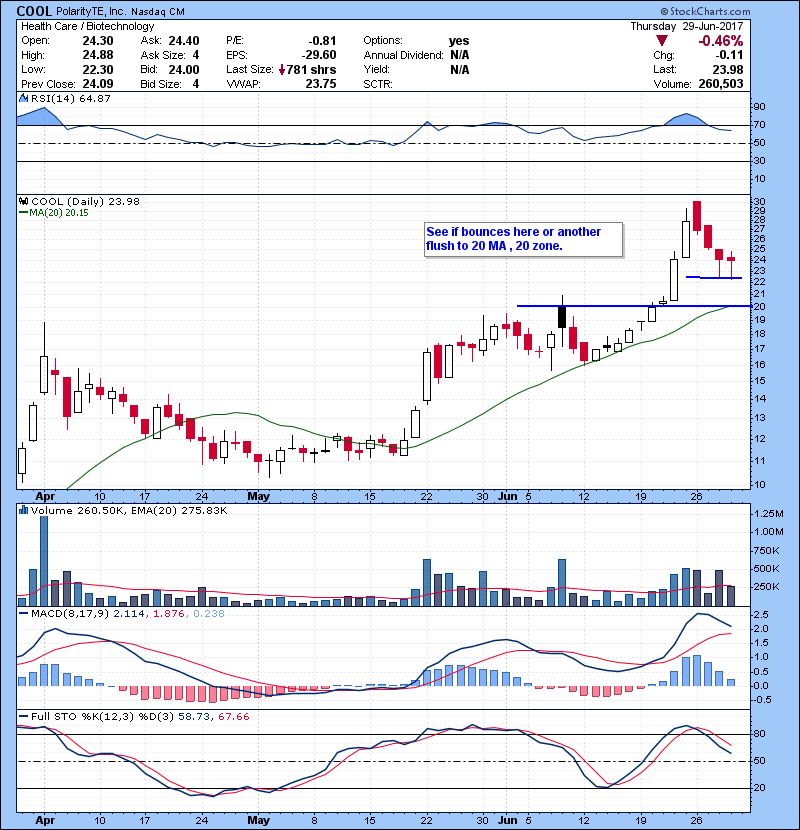This screenshot has width=800, height=830.
Task: Click the tallest April volume bar
Action: [44, 561]
